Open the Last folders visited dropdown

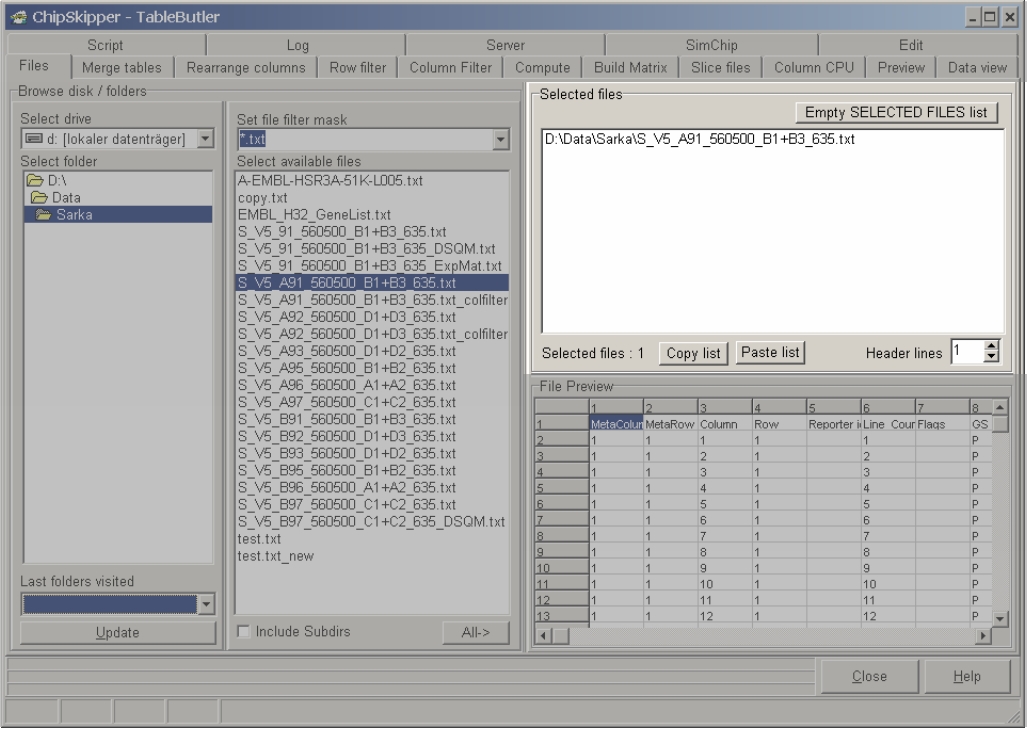(x=206, y=603)
